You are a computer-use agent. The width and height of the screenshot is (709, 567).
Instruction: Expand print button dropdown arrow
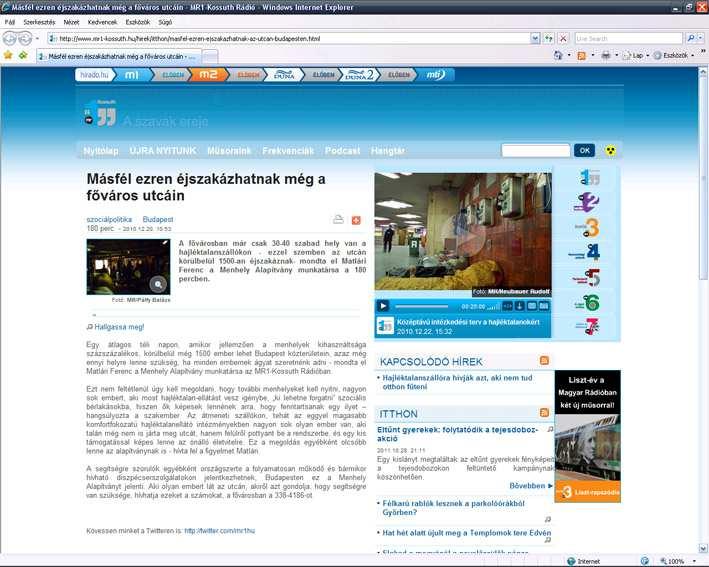click(x=617, y=56)
